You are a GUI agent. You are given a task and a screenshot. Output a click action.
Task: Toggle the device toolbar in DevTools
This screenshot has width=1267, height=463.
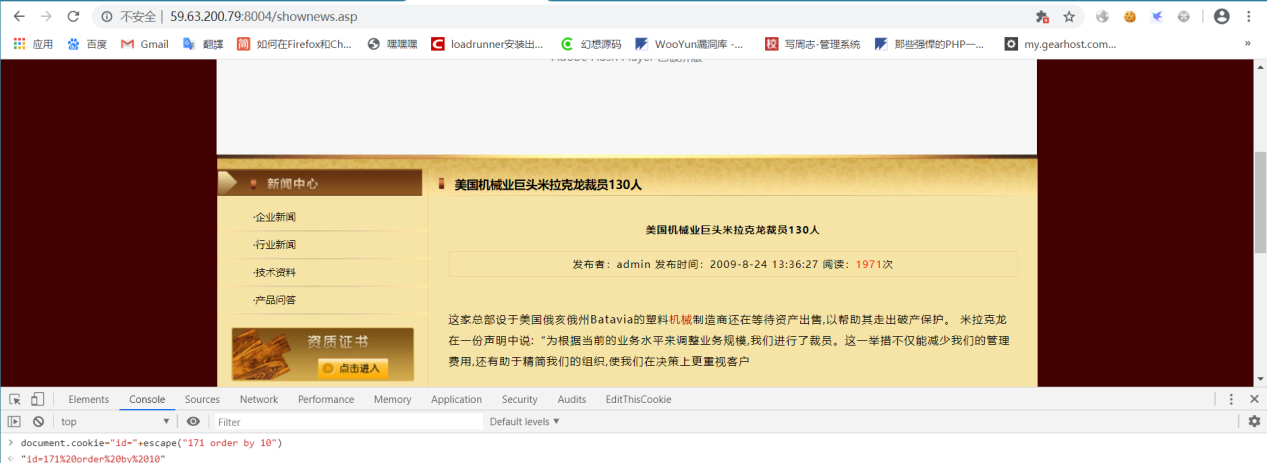[37, 399]
